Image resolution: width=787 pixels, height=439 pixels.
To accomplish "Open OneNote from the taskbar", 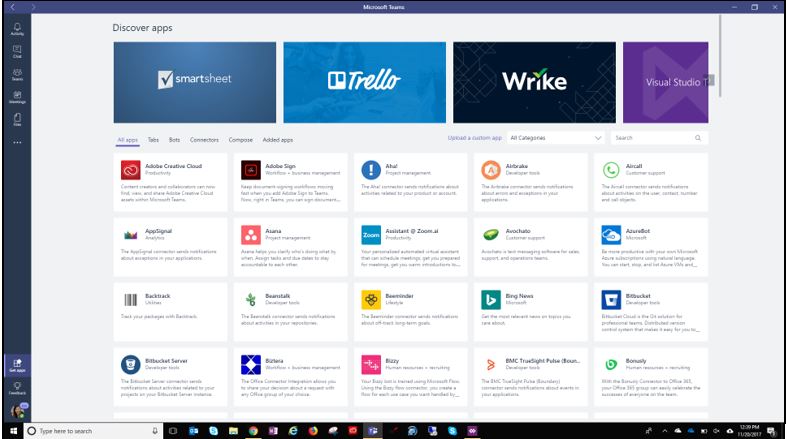I will (273, 431).
